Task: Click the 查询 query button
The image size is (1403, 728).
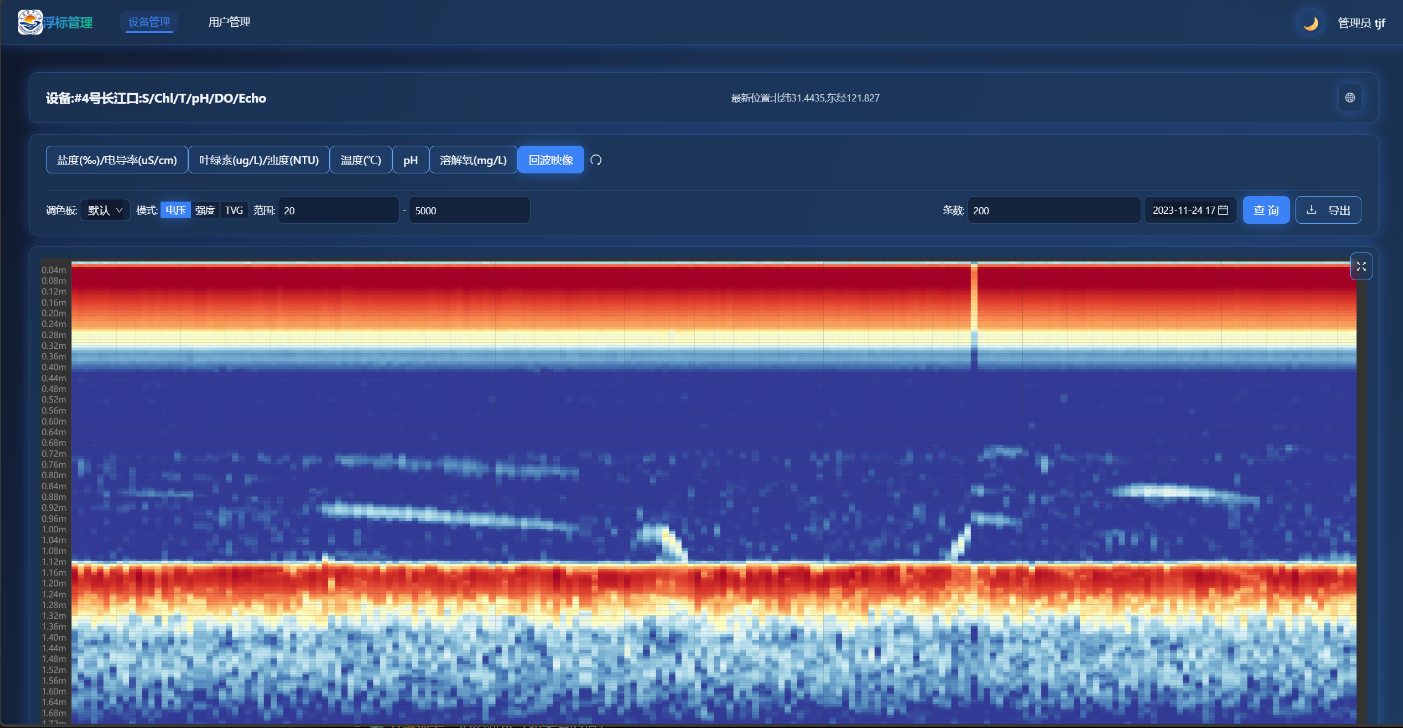Action: point(1266,210)
